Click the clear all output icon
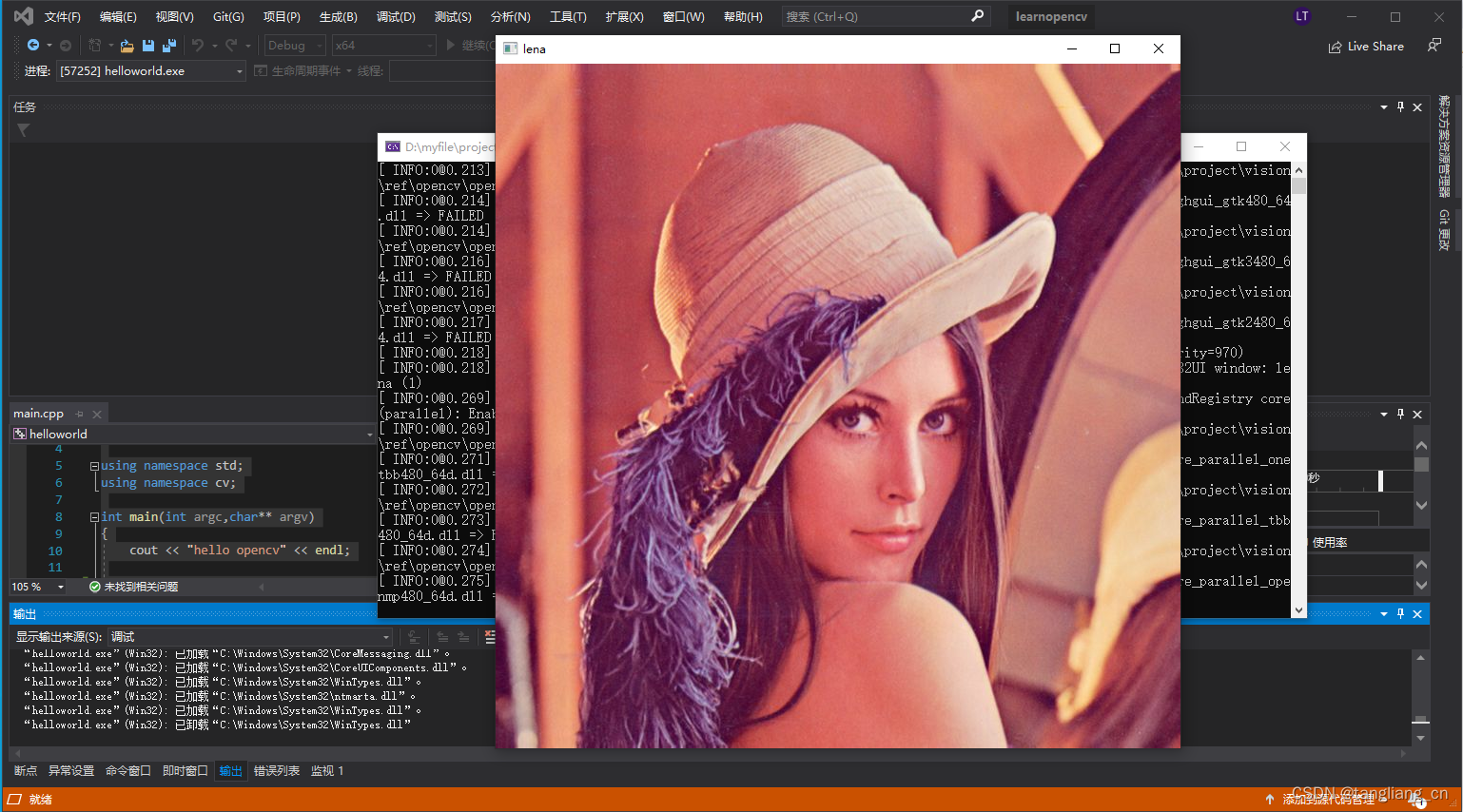 click(490, 637)
